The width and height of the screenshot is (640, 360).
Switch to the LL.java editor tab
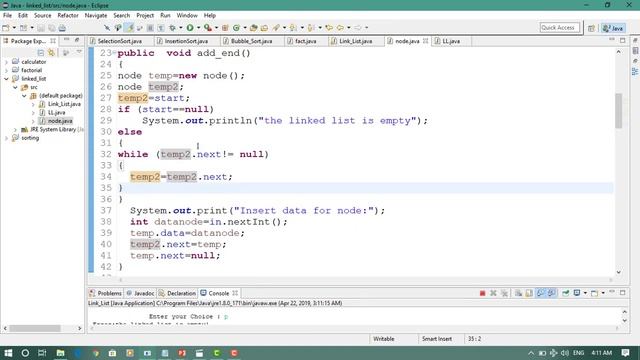tap(451, 41)
